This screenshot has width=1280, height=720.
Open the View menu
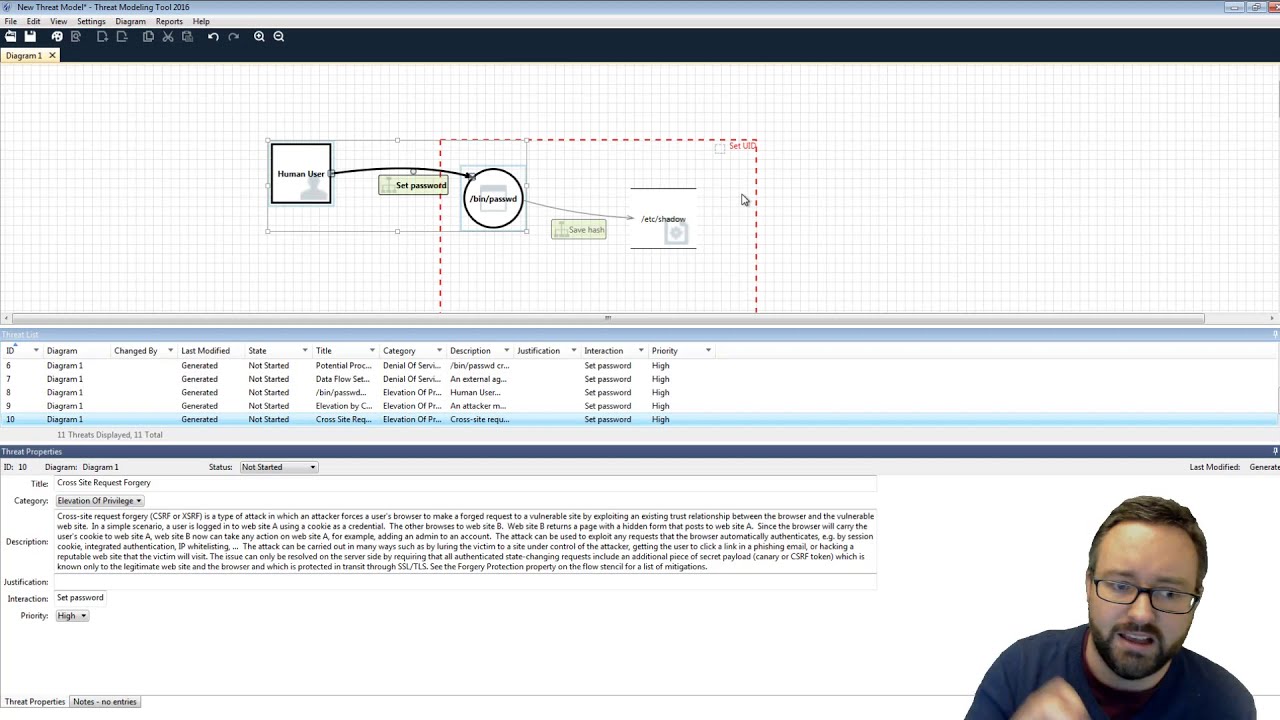(x=59, y=21)
